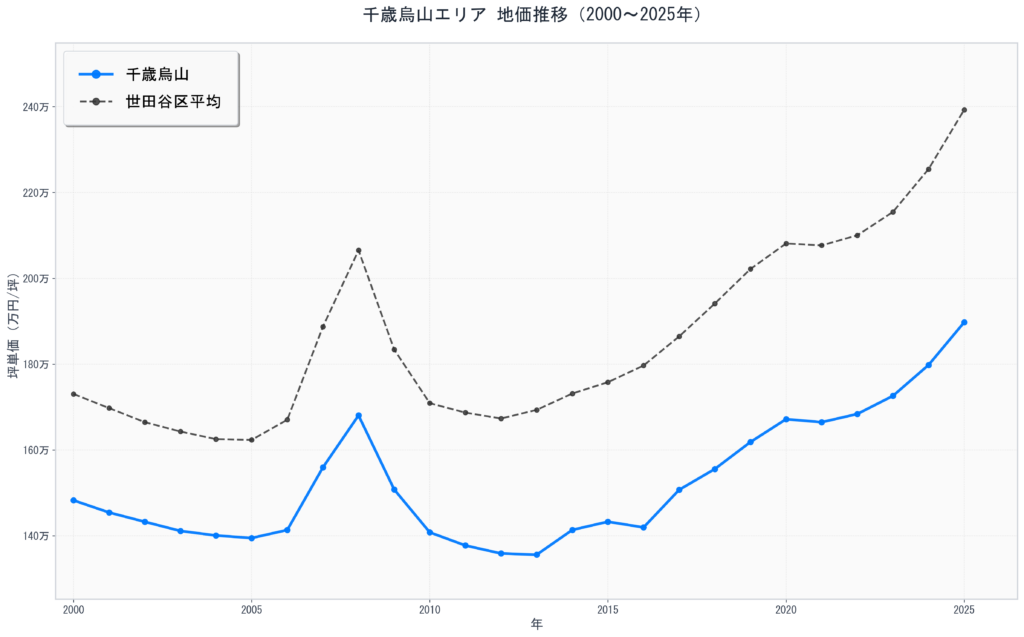Click the 2013 lowest point on the blue line
Viewport: 1024px width, 637px height.
(x=536, y=555)
